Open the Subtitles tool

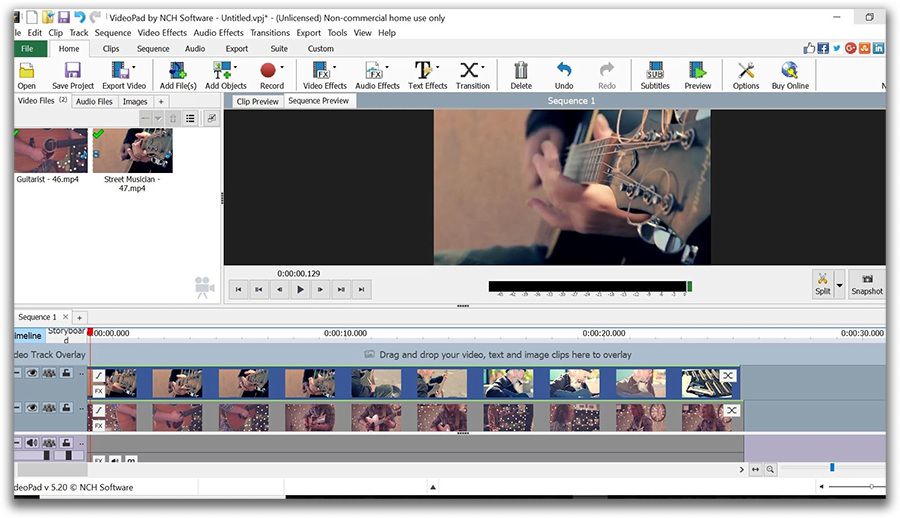coord(655,71)
